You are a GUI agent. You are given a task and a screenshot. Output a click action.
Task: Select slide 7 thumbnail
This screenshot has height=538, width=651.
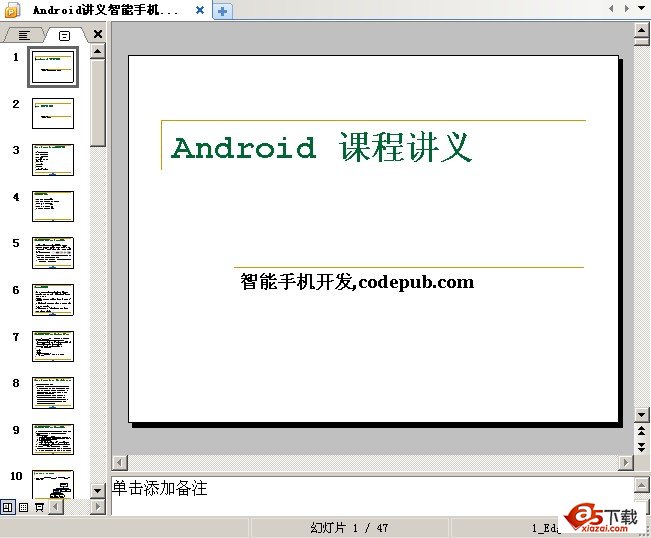pyautogui.click(x=53, y=346)
